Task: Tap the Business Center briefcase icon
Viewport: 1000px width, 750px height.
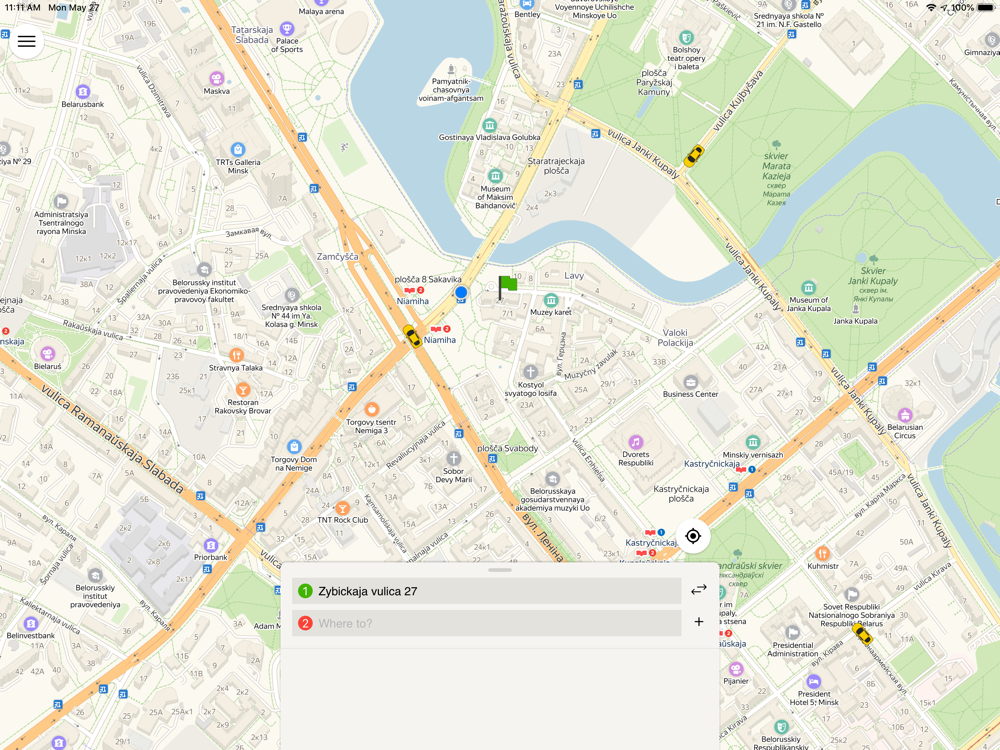Action: (x=690, y=383)
